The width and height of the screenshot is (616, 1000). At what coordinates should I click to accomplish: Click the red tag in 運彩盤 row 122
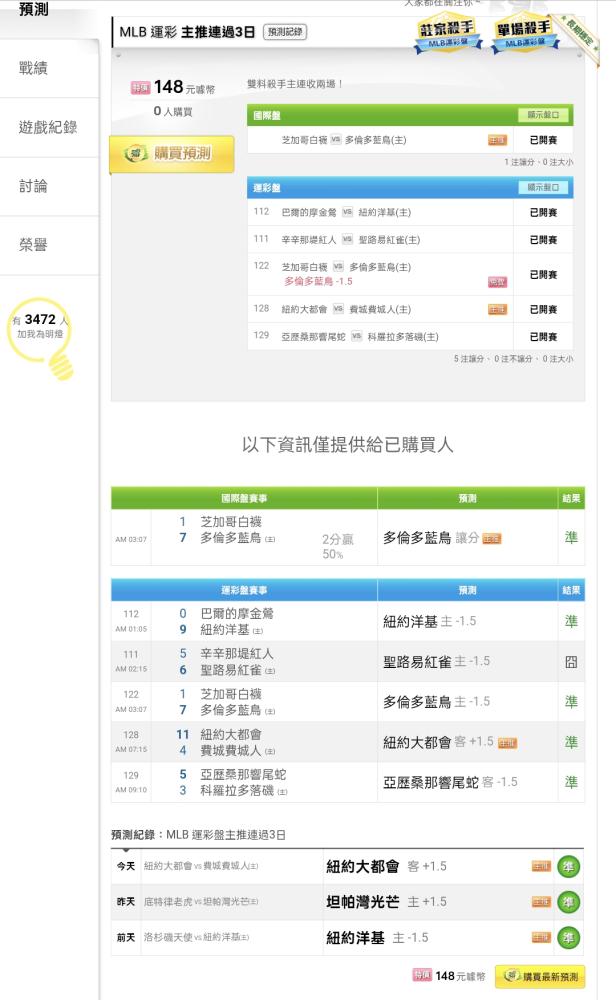(497, 282)
